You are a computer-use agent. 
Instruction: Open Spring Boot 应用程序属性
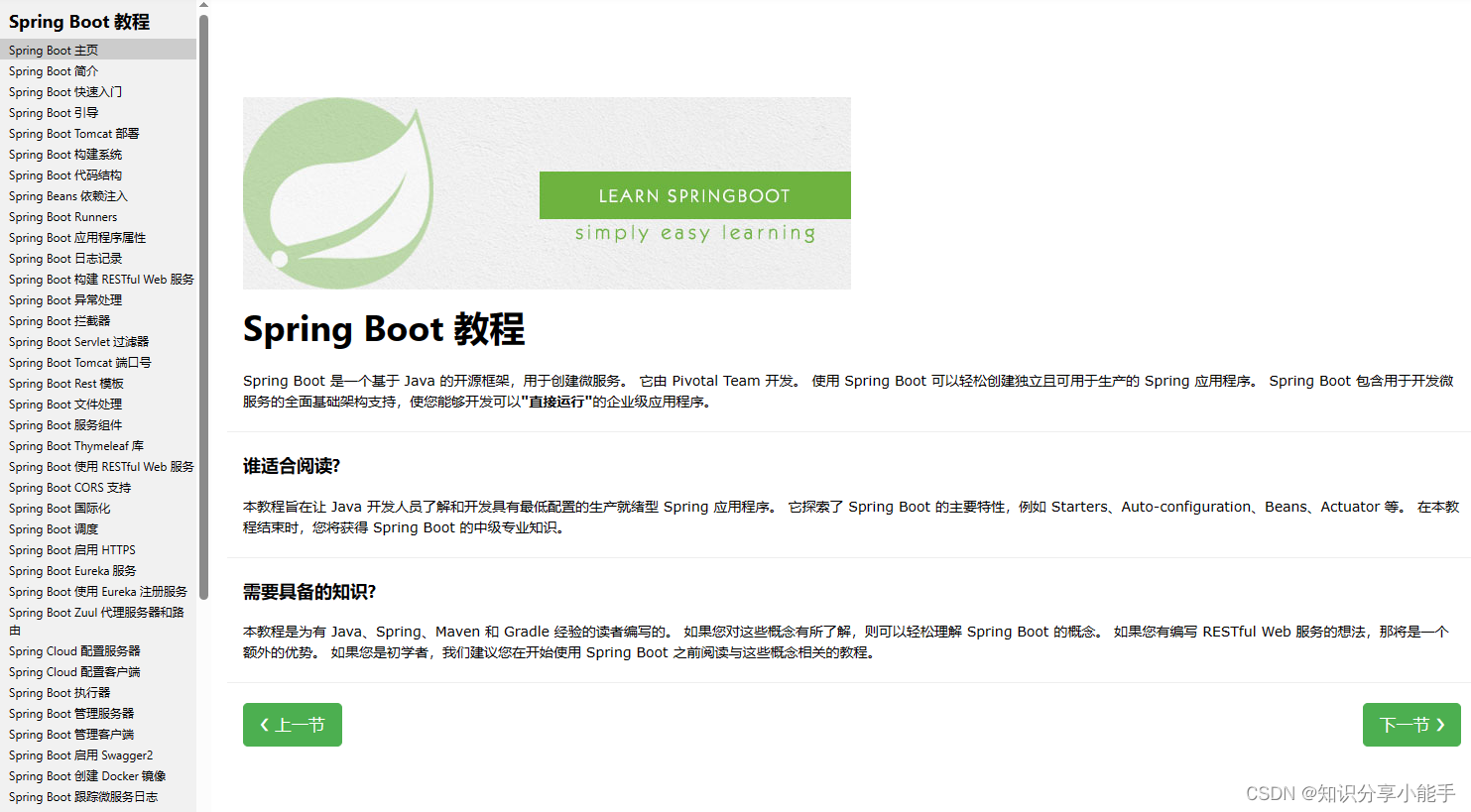point(77,237)
